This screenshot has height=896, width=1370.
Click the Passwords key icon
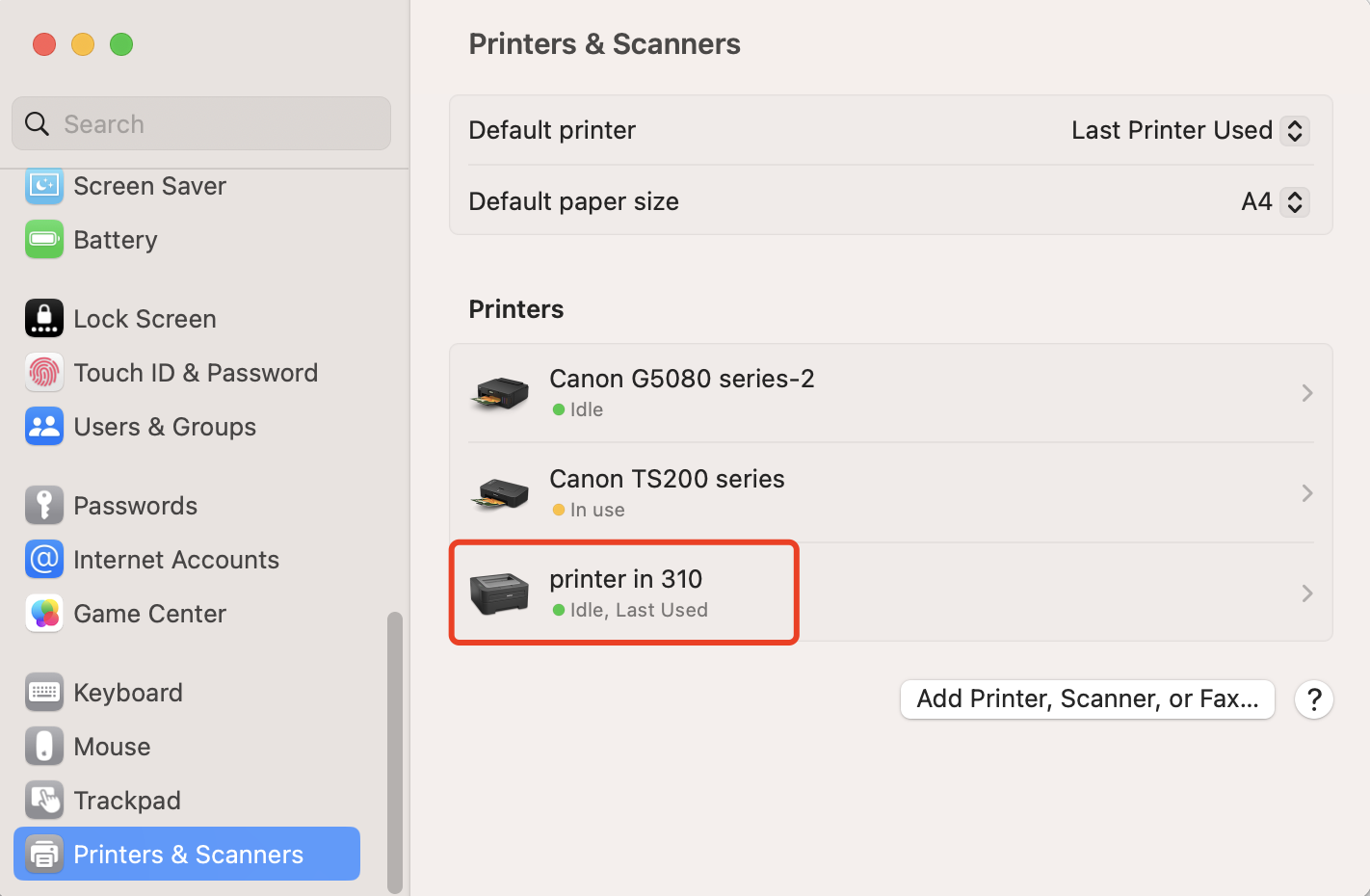(x=44, y=505)
